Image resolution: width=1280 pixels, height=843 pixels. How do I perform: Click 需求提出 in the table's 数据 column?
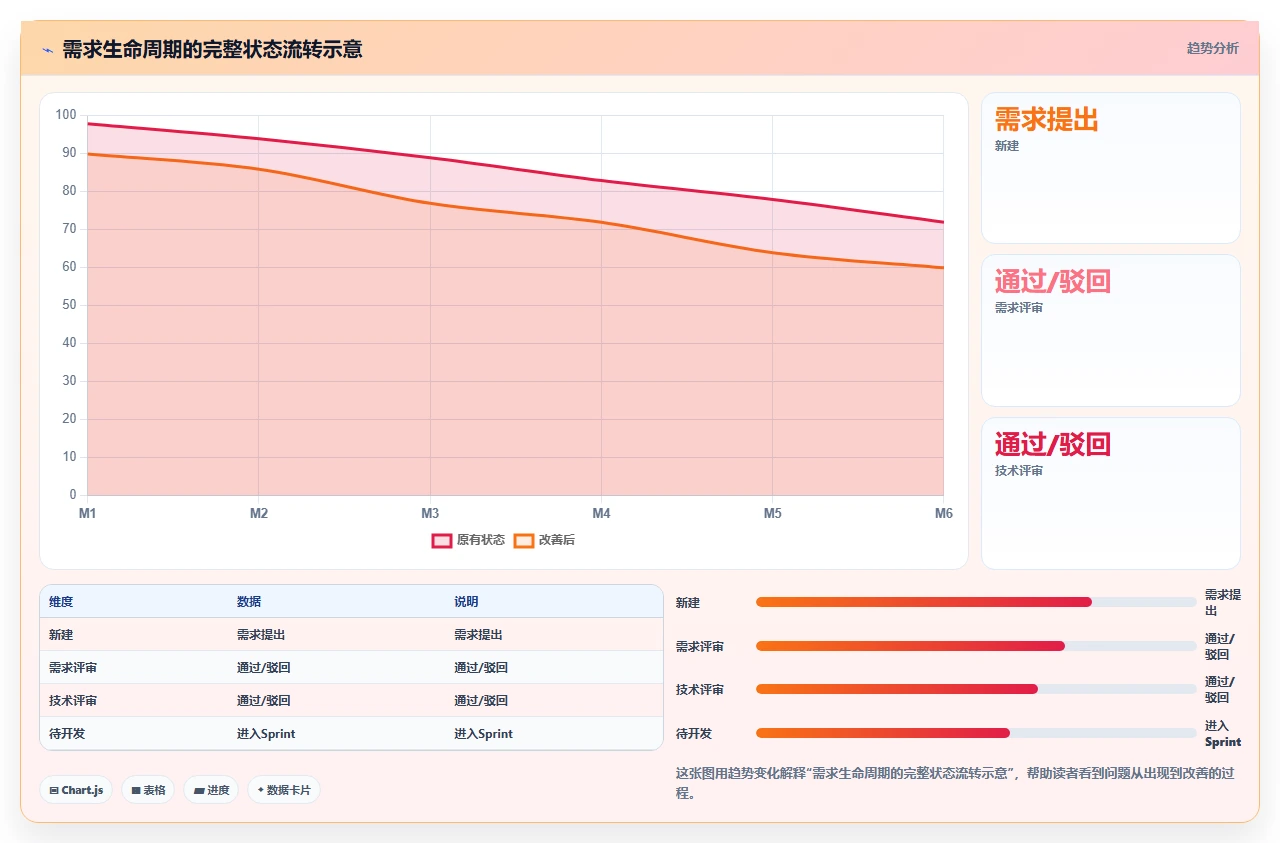(x=261, y=635)
